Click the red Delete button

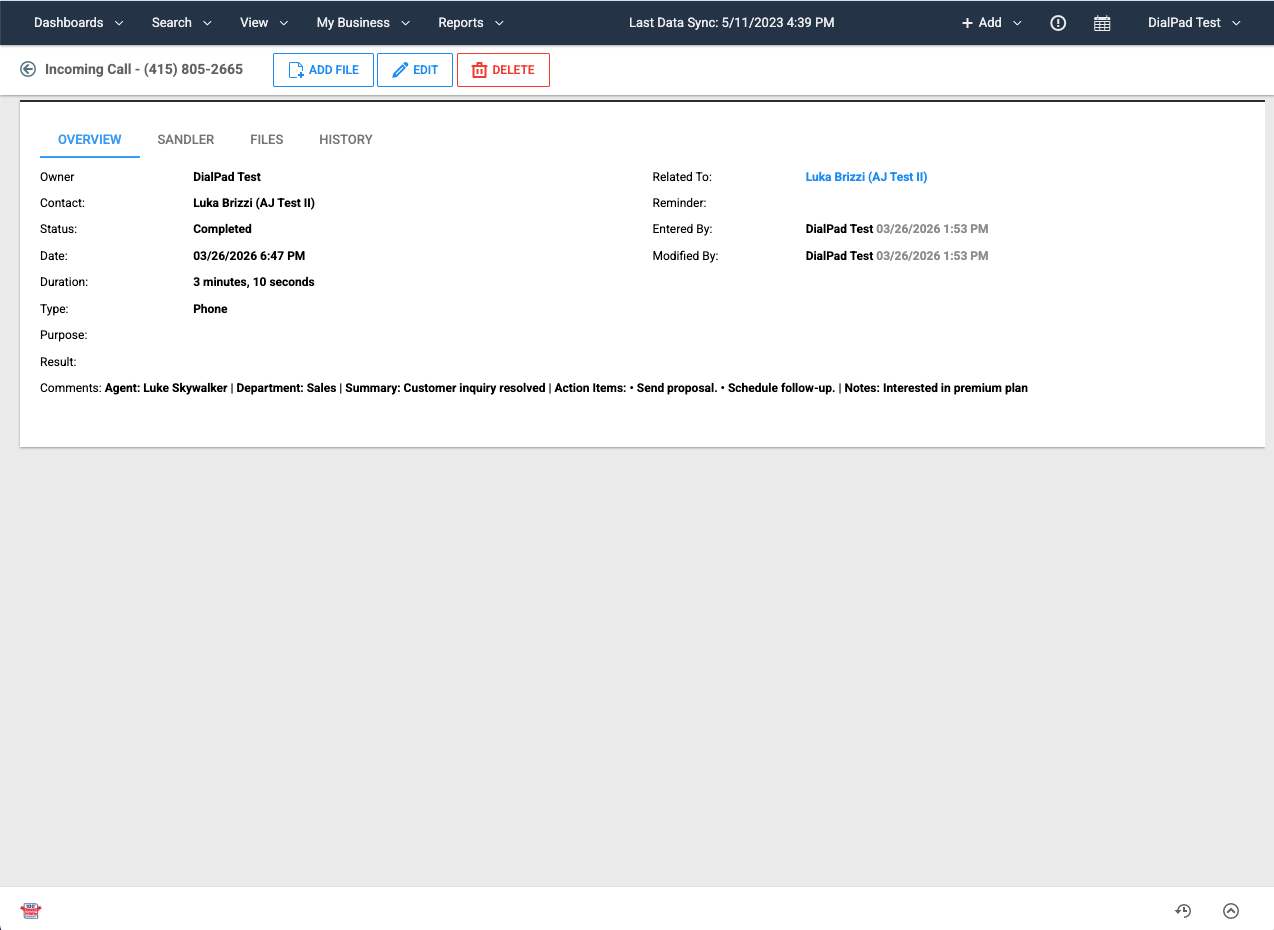[x=503, y=70]
